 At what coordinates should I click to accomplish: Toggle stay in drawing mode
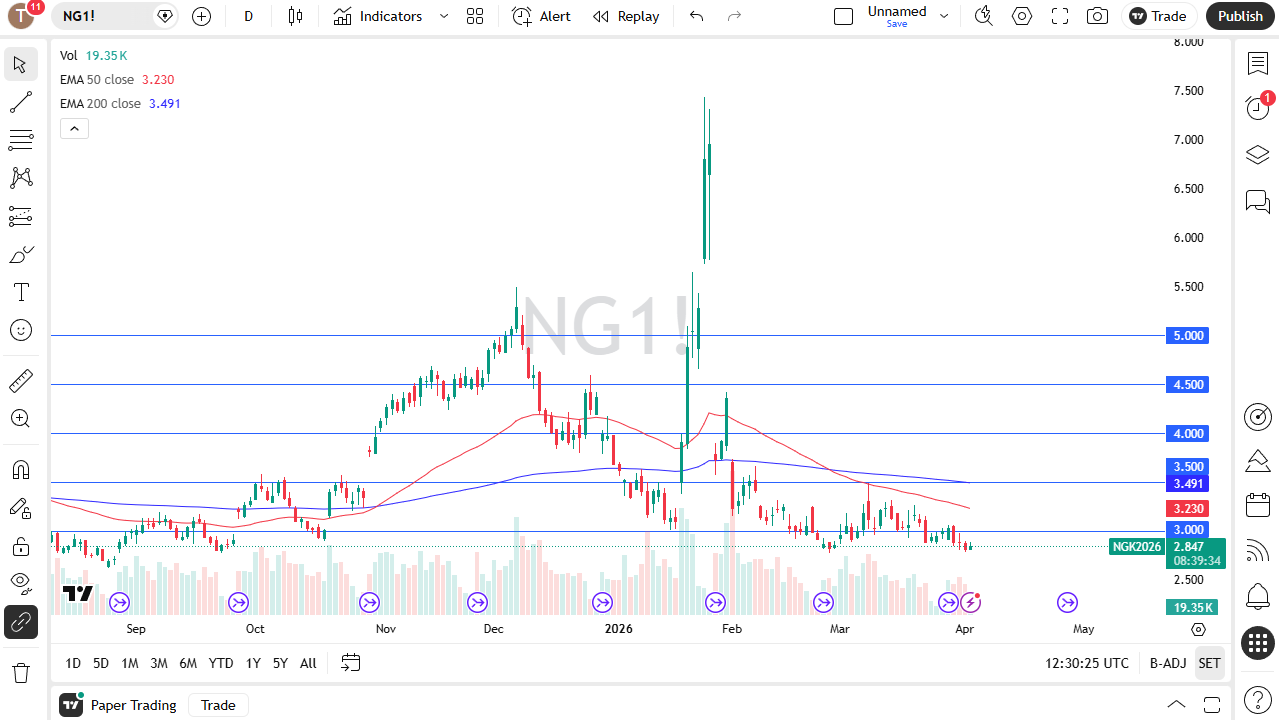[20, 508]
